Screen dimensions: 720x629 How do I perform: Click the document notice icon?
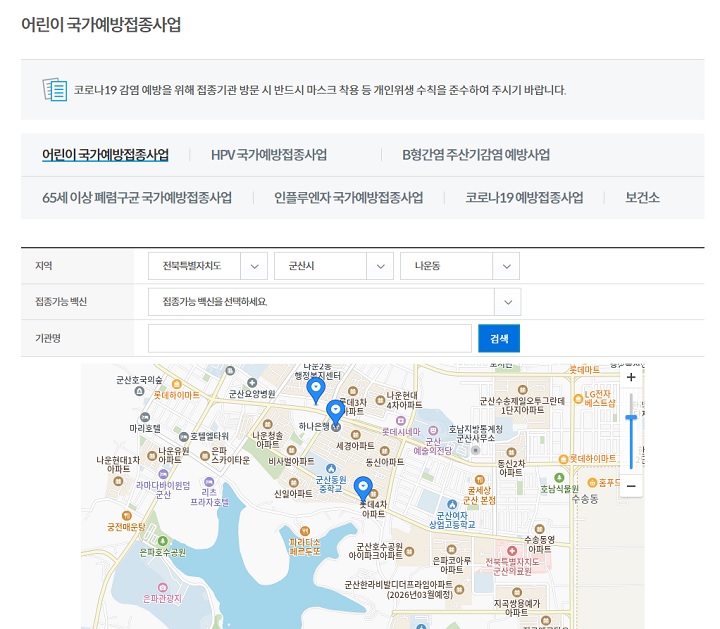[55, 89]
